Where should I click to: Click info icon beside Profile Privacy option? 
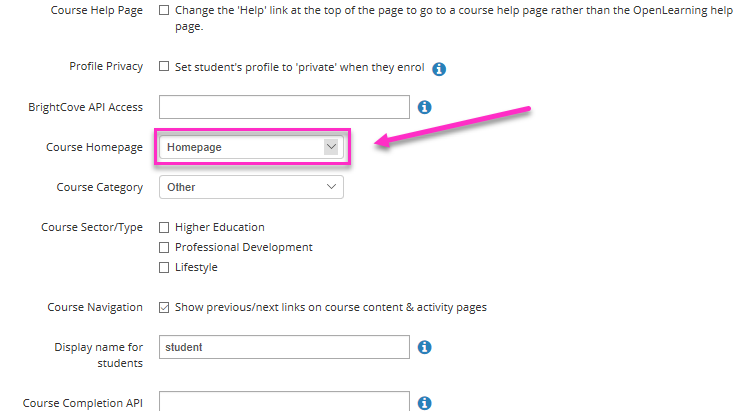tap(439, 69)
